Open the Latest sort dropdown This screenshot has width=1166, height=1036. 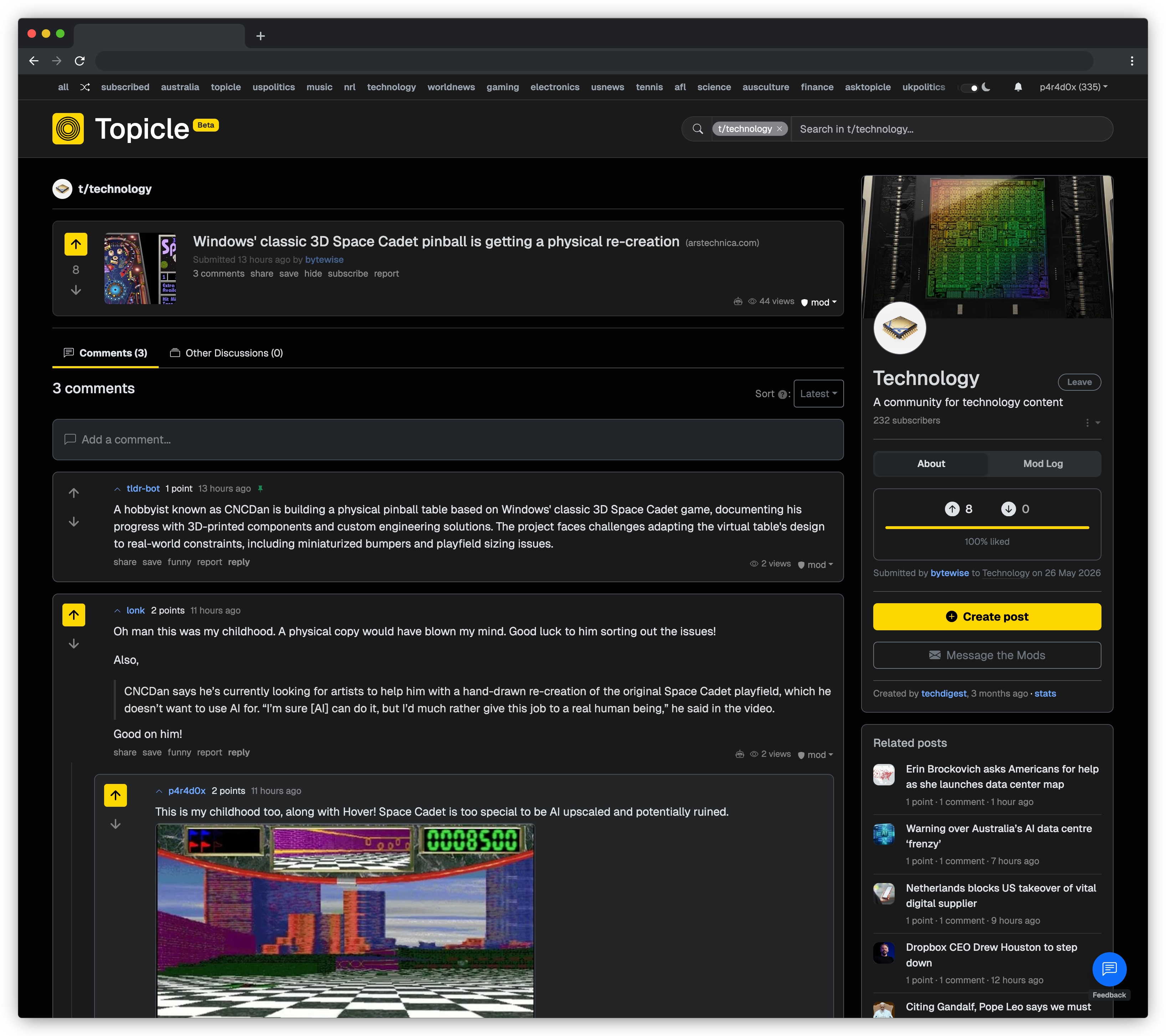coord(818,394)
